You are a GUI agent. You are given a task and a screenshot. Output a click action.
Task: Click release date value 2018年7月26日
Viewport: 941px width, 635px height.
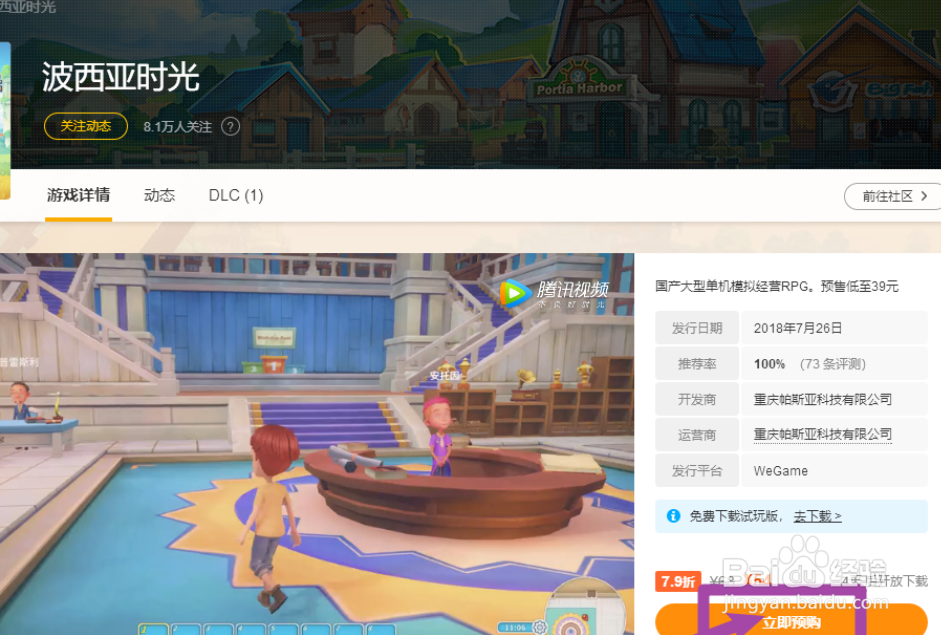click(x=798, y=328)
